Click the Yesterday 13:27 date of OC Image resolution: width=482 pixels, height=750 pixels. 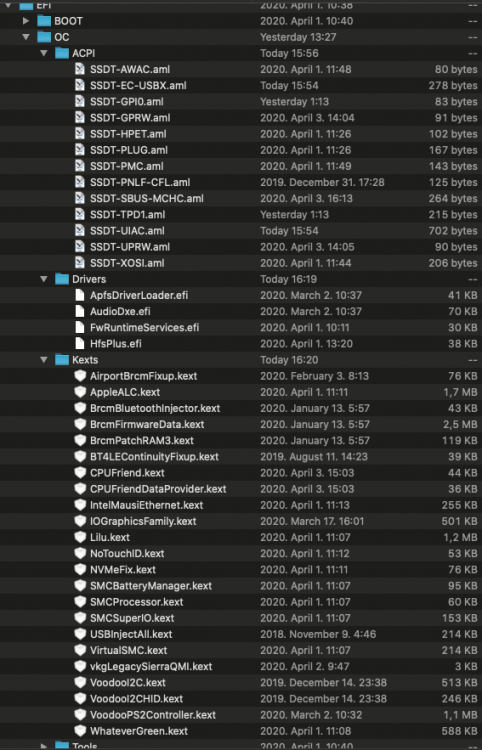[299, 37]
